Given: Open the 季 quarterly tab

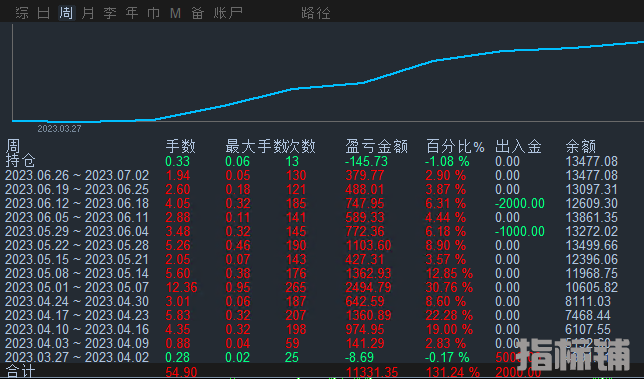Looking at the screenshot, I should click(x=110, y=13).
